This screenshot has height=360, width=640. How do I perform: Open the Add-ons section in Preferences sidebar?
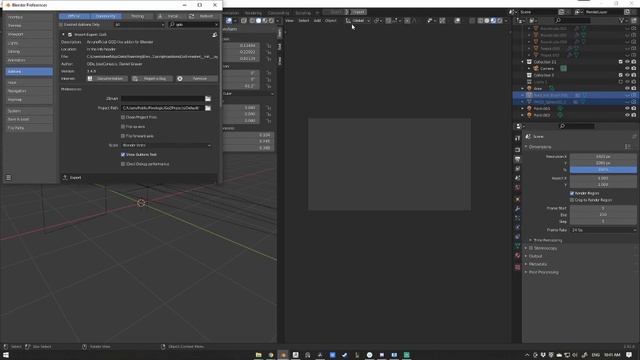point(29,71)
